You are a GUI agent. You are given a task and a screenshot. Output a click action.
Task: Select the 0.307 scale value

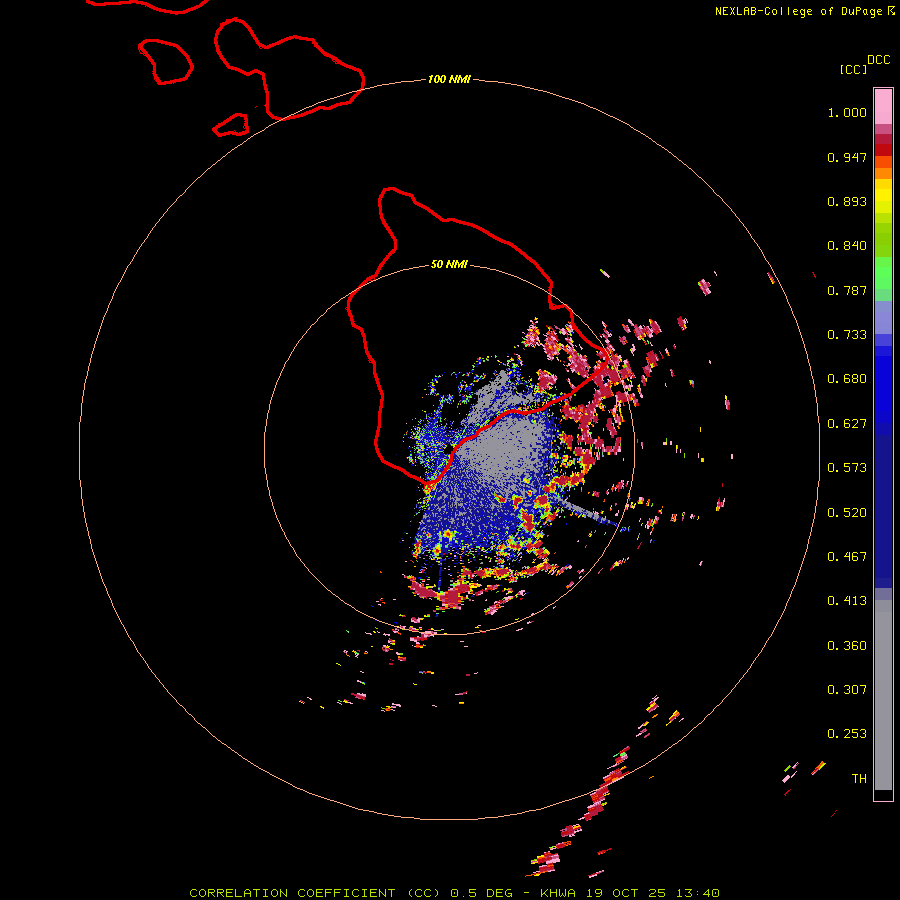tap(847, 690)
